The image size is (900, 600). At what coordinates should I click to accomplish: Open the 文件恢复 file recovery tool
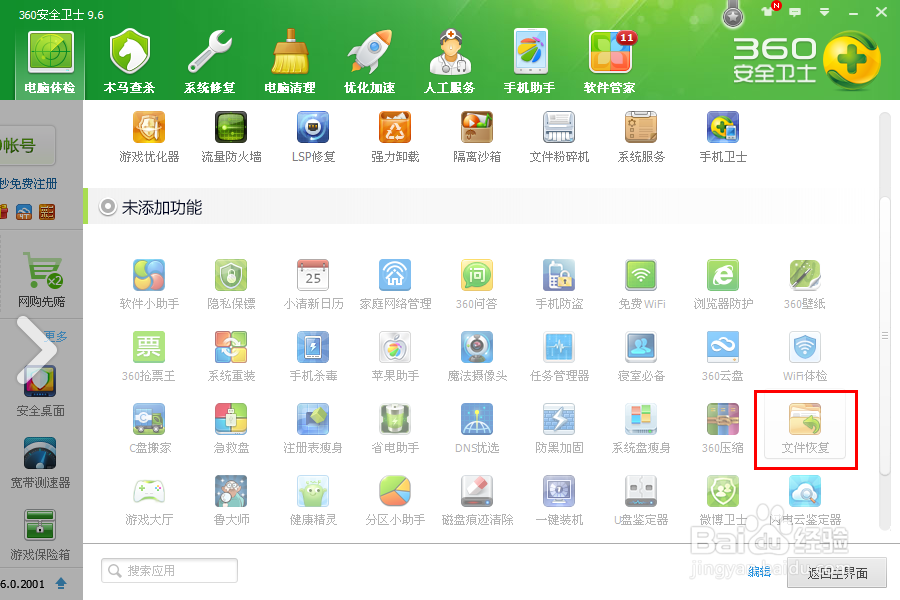tap(805, 429)
